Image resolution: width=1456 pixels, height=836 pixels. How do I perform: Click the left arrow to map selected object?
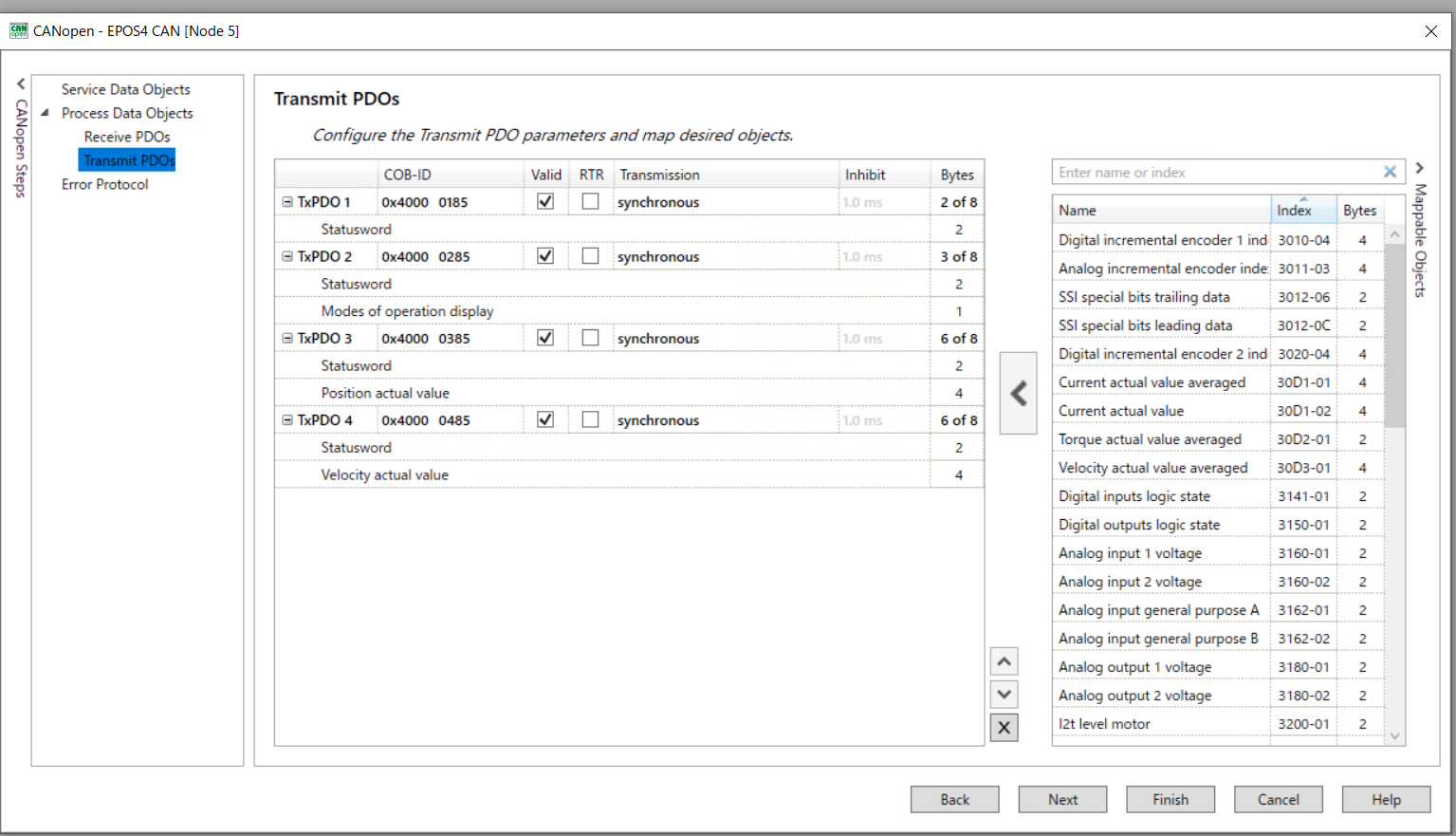1018,393
